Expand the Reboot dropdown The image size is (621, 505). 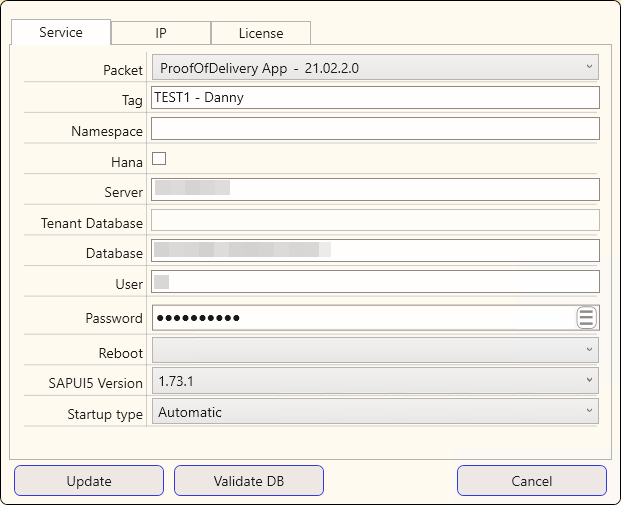coord(375,350)
